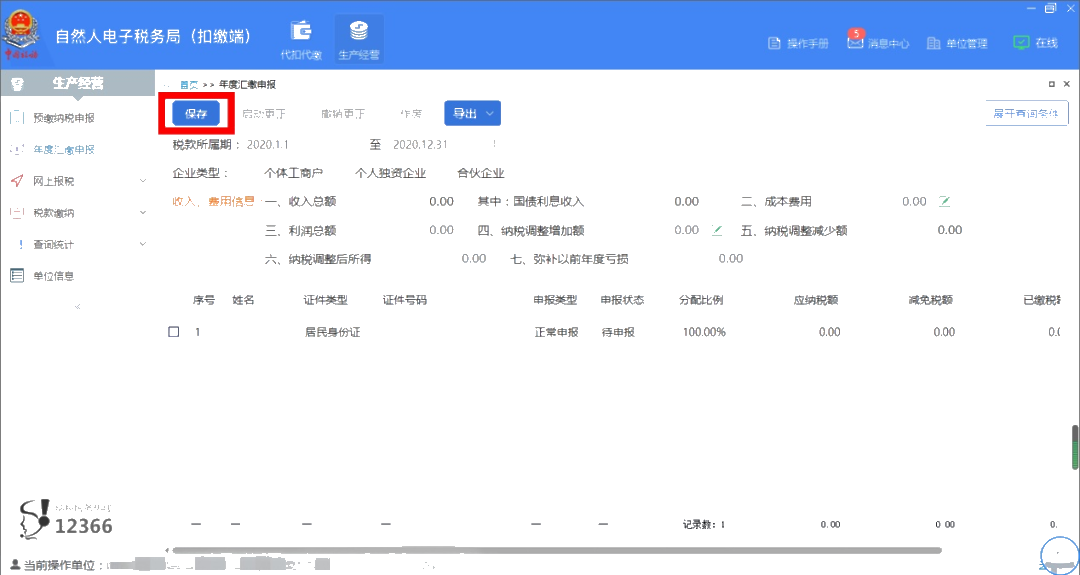Click the 正常申报 cell in row 1
Viewport: 1080px width, 575px height.
pos(557,332)
